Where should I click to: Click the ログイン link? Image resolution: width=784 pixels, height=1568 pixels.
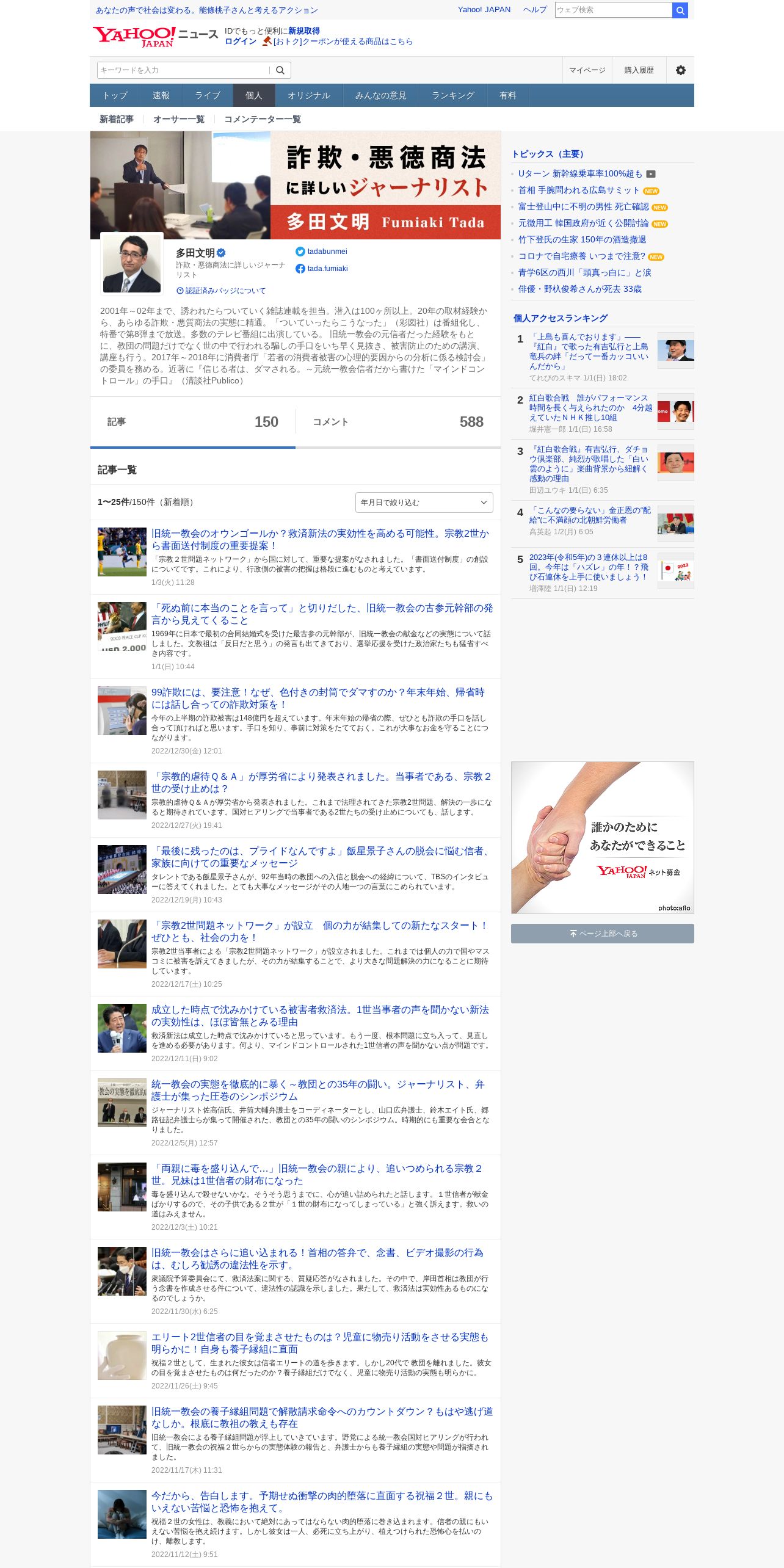(241, 42)
